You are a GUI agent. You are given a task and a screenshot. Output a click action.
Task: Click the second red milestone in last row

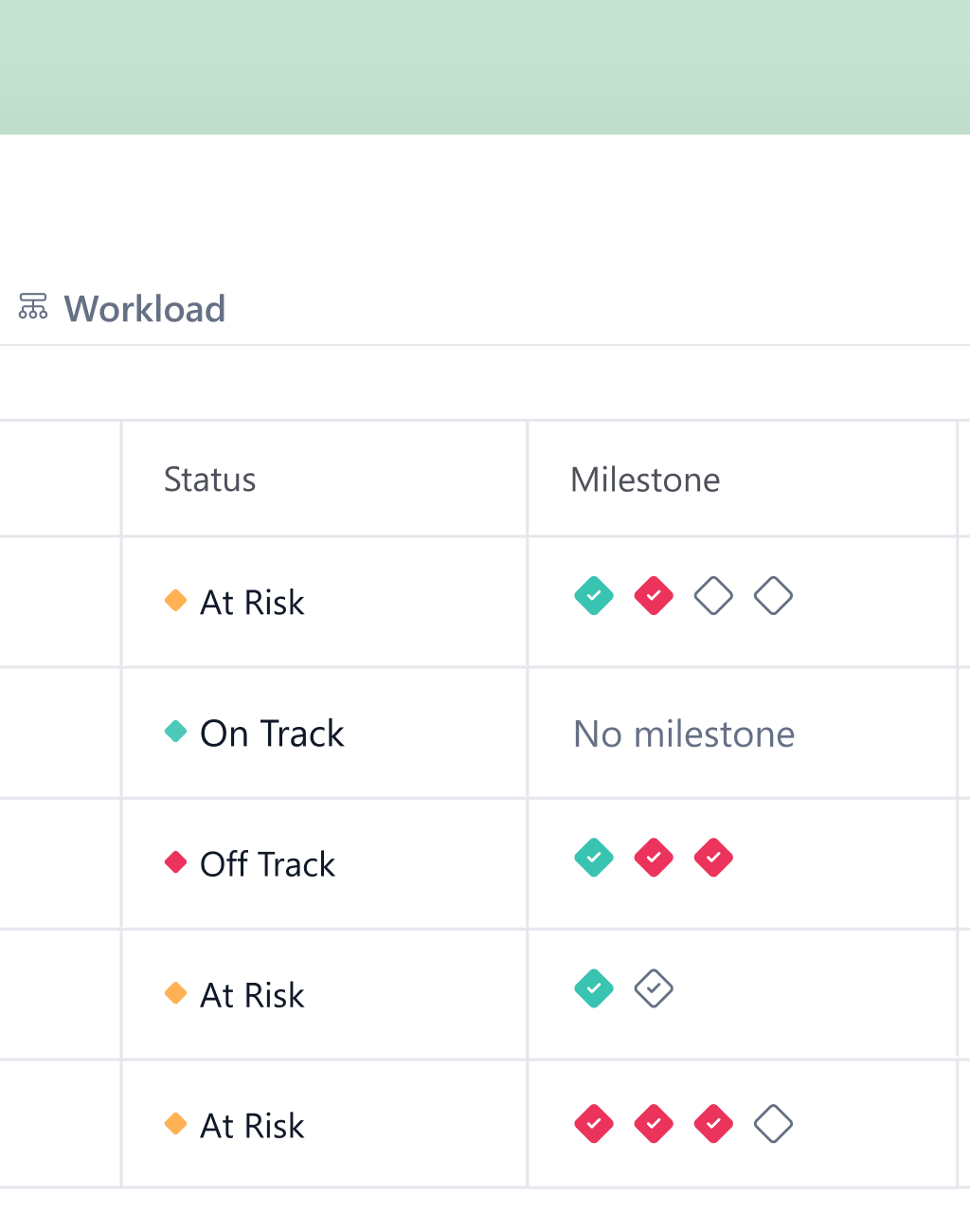(654, 1124)
